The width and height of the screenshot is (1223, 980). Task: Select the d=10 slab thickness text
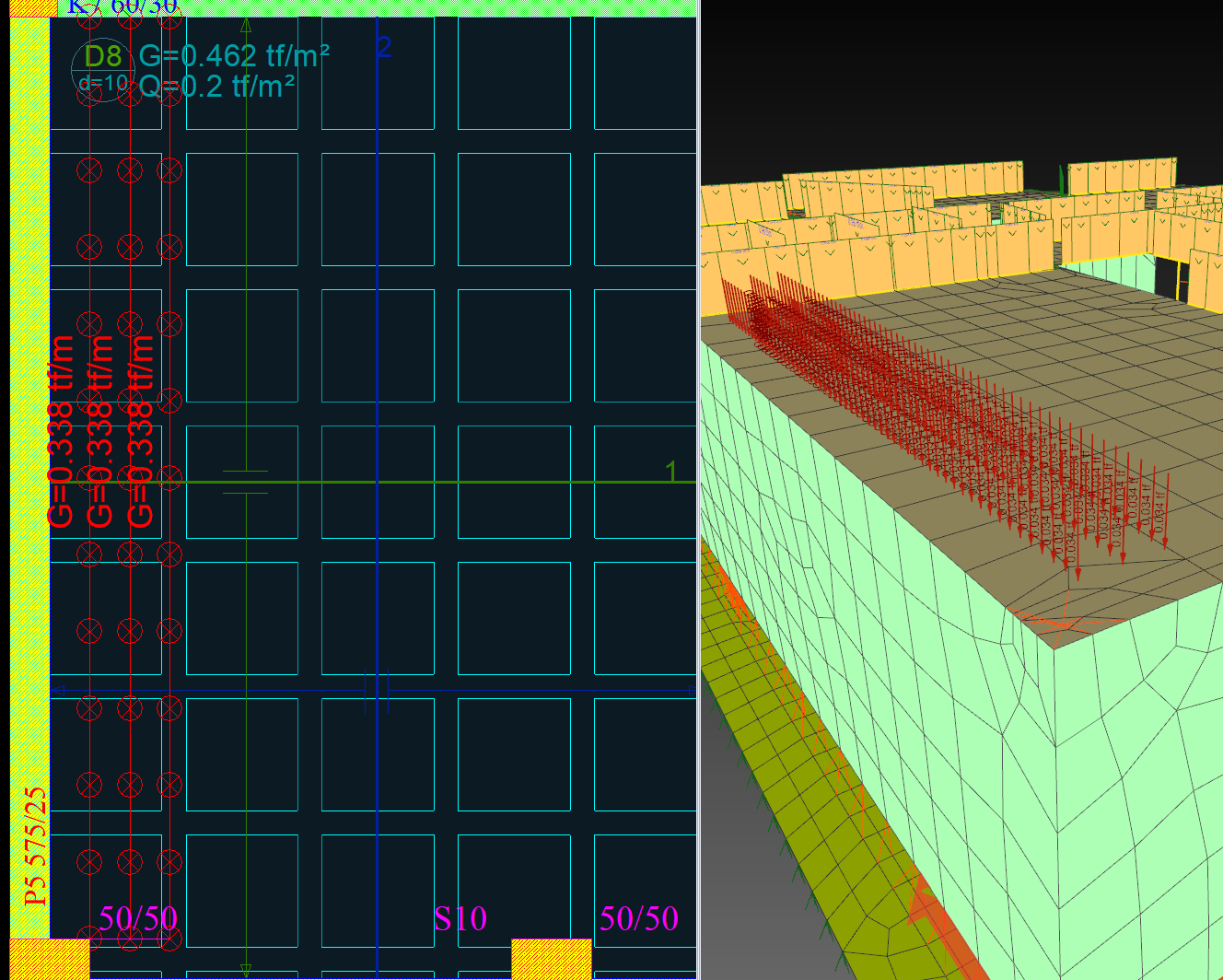(x=103, y=84)
